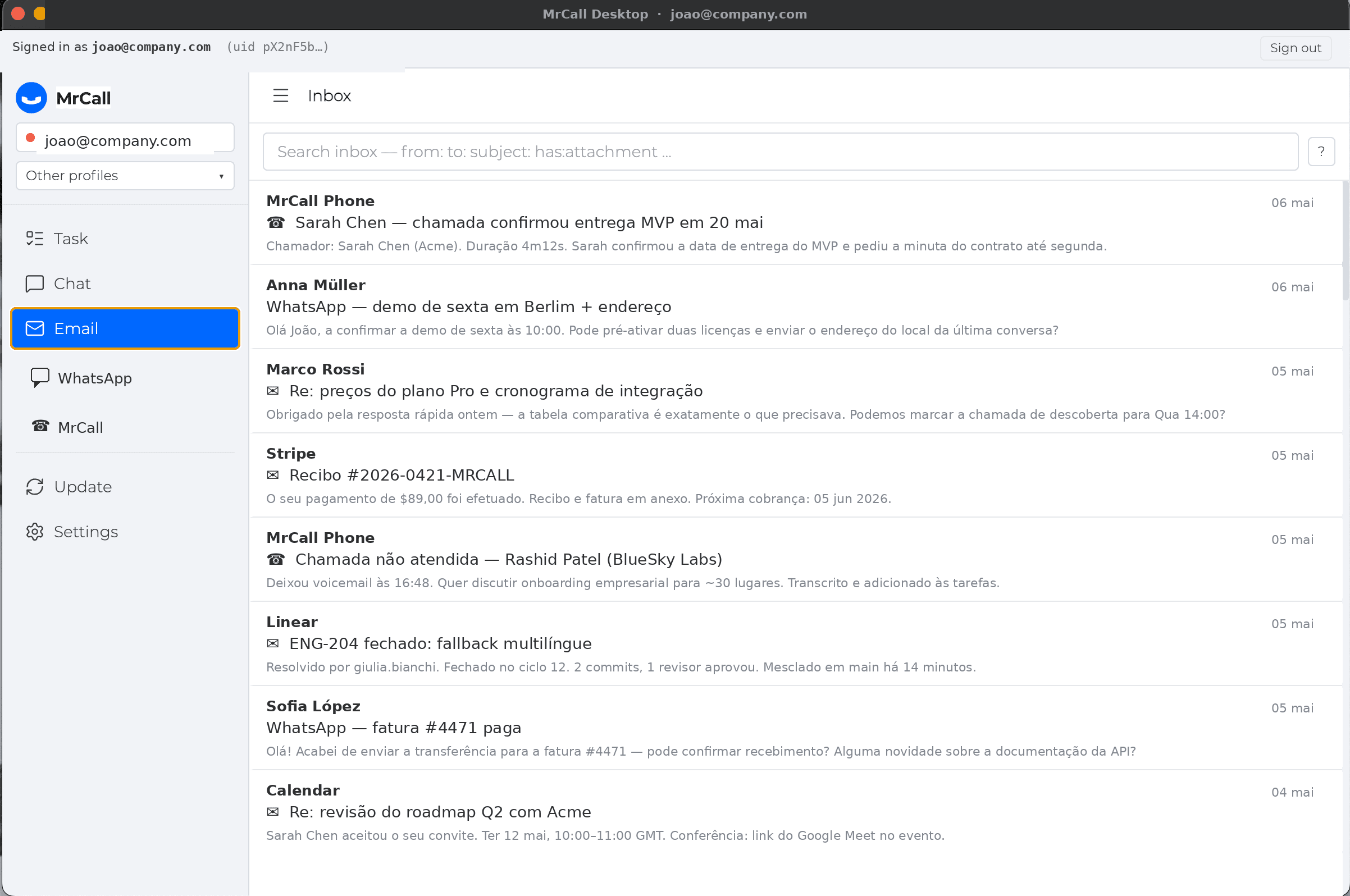This screenshot has height=896, width=1350.
Task: Click the phone icon on the Sarah Chen call
Action: [276, 223]
